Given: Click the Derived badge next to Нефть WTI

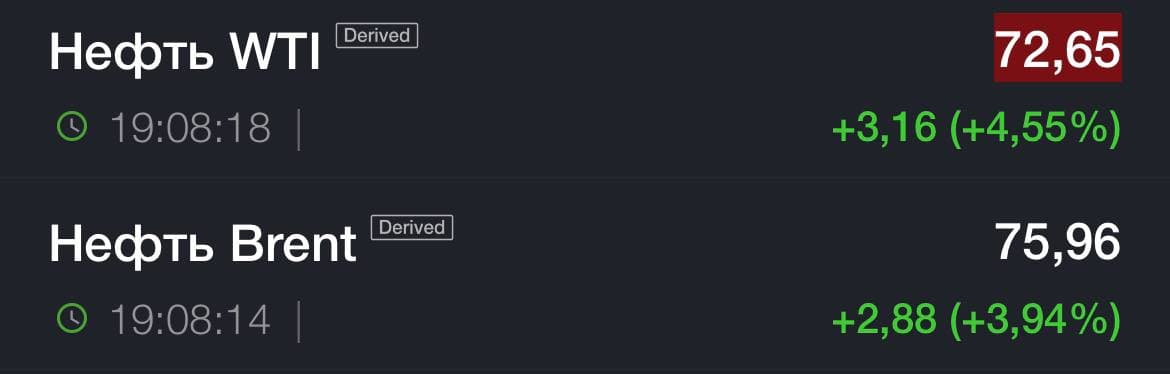Looking at the screenshot, I should coord(377,36).
